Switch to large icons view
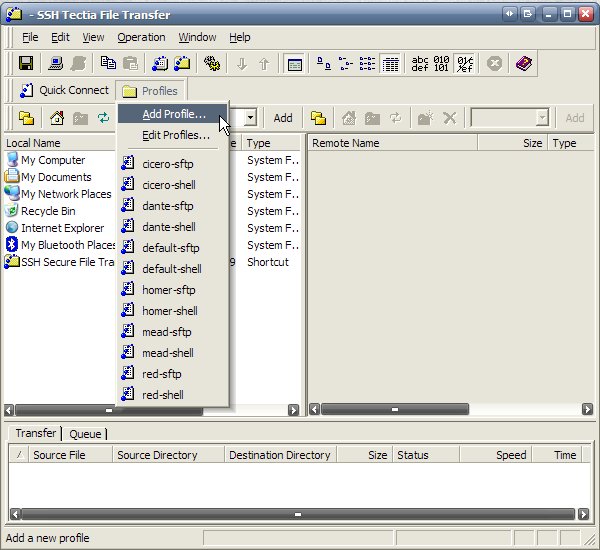The height and width of the screenshot is (550, 600). coord(324,64)
